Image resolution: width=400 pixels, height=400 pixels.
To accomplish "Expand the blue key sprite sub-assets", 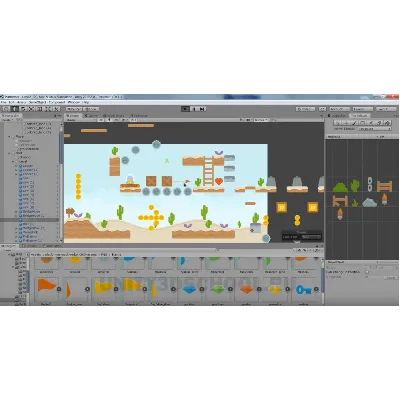I will 317,289.
